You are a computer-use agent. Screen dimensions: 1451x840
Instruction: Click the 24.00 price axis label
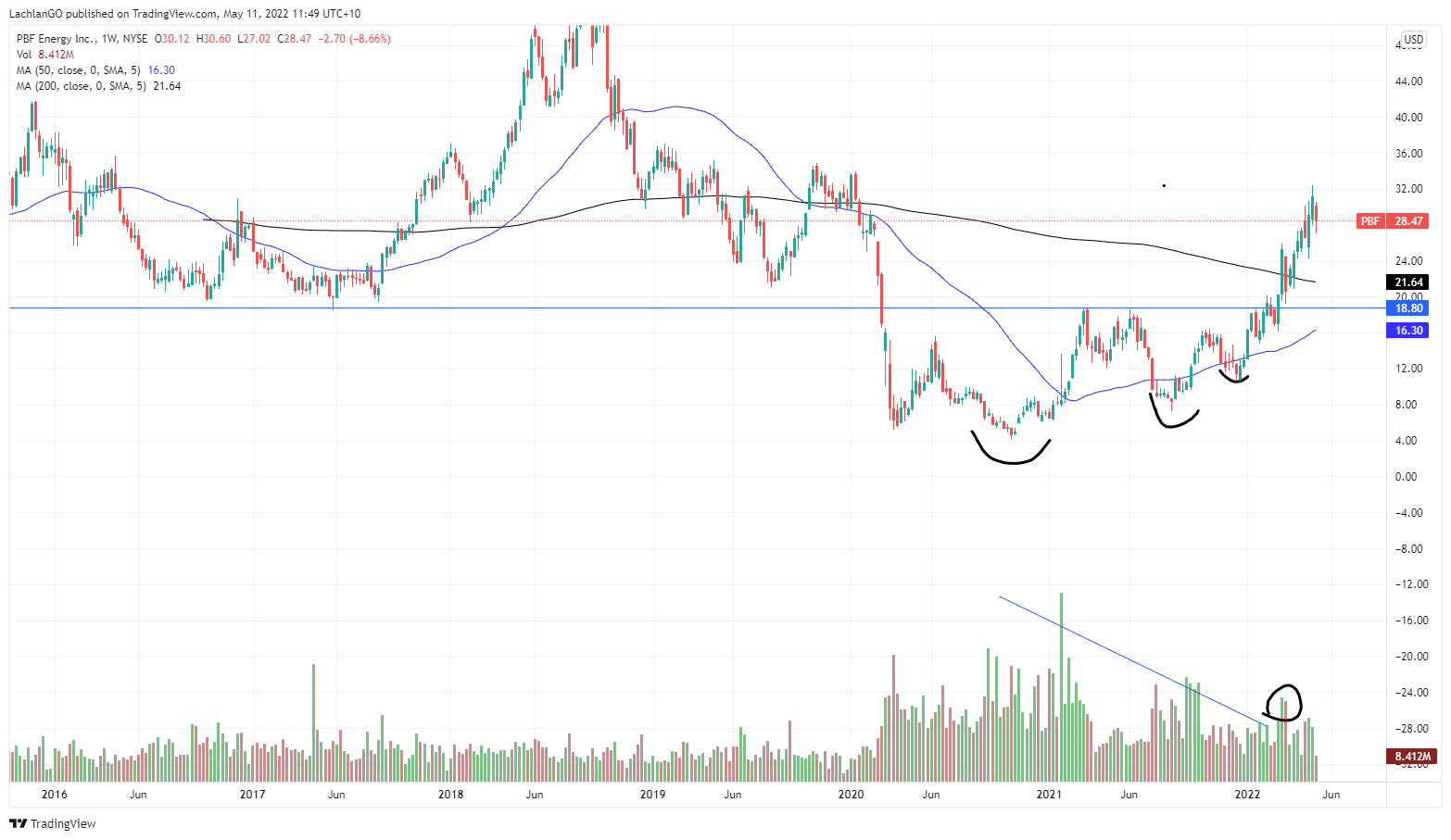(1408, 261)
